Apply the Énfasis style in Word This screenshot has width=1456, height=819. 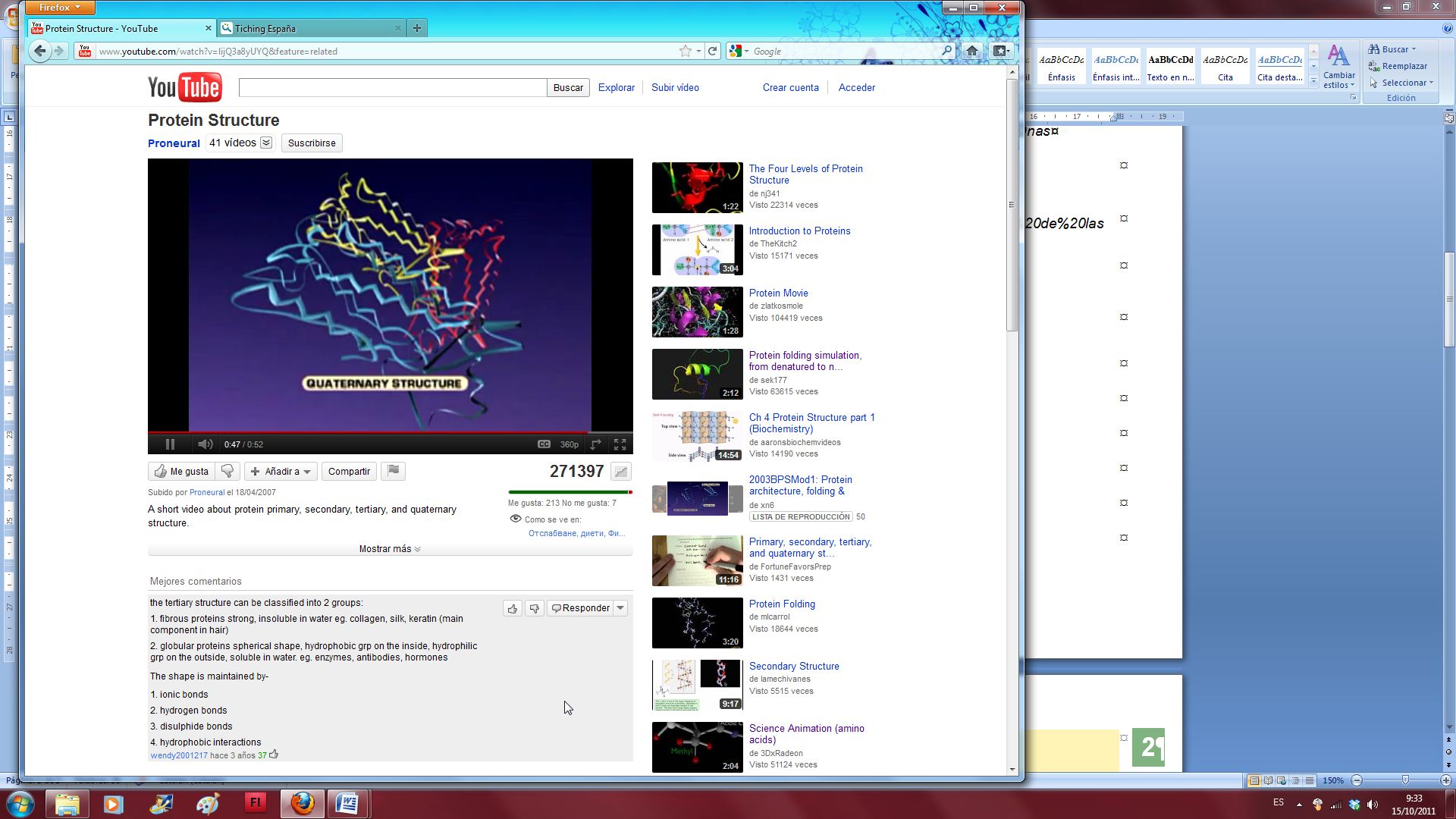coord(1061,67)
